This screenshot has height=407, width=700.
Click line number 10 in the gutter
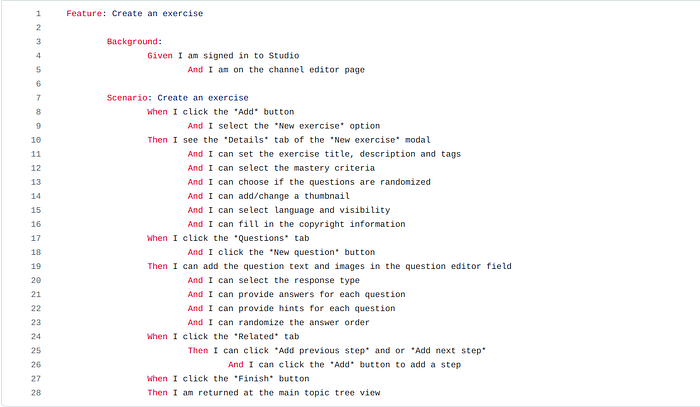pyautogui.click(x=36, y=140)
